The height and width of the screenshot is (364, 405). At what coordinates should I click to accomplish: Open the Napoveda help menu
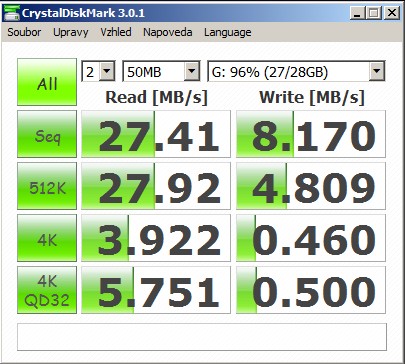point(168,32)
